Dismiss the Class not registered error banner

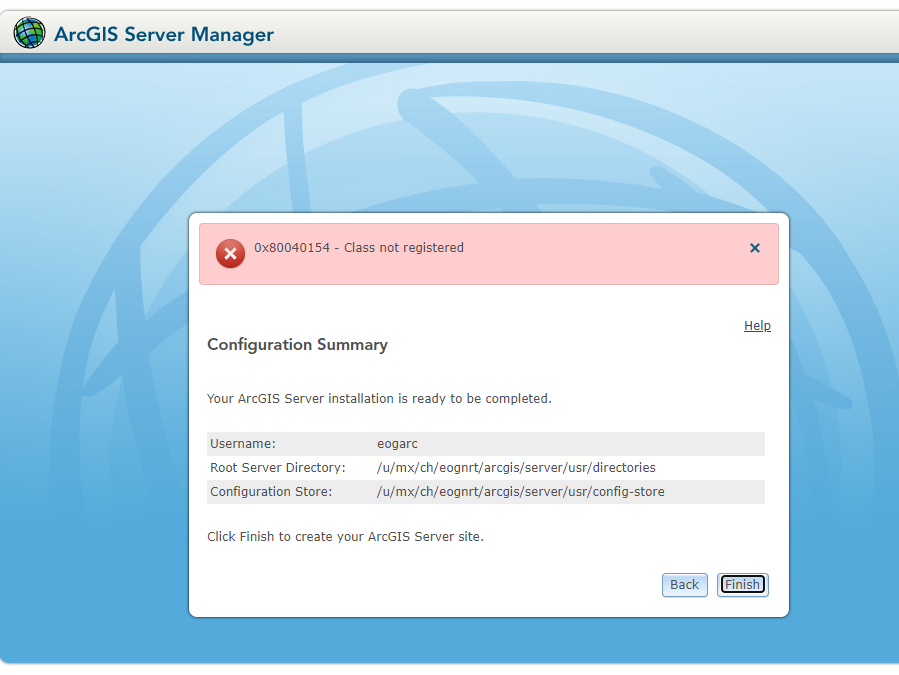pos(755,248)
